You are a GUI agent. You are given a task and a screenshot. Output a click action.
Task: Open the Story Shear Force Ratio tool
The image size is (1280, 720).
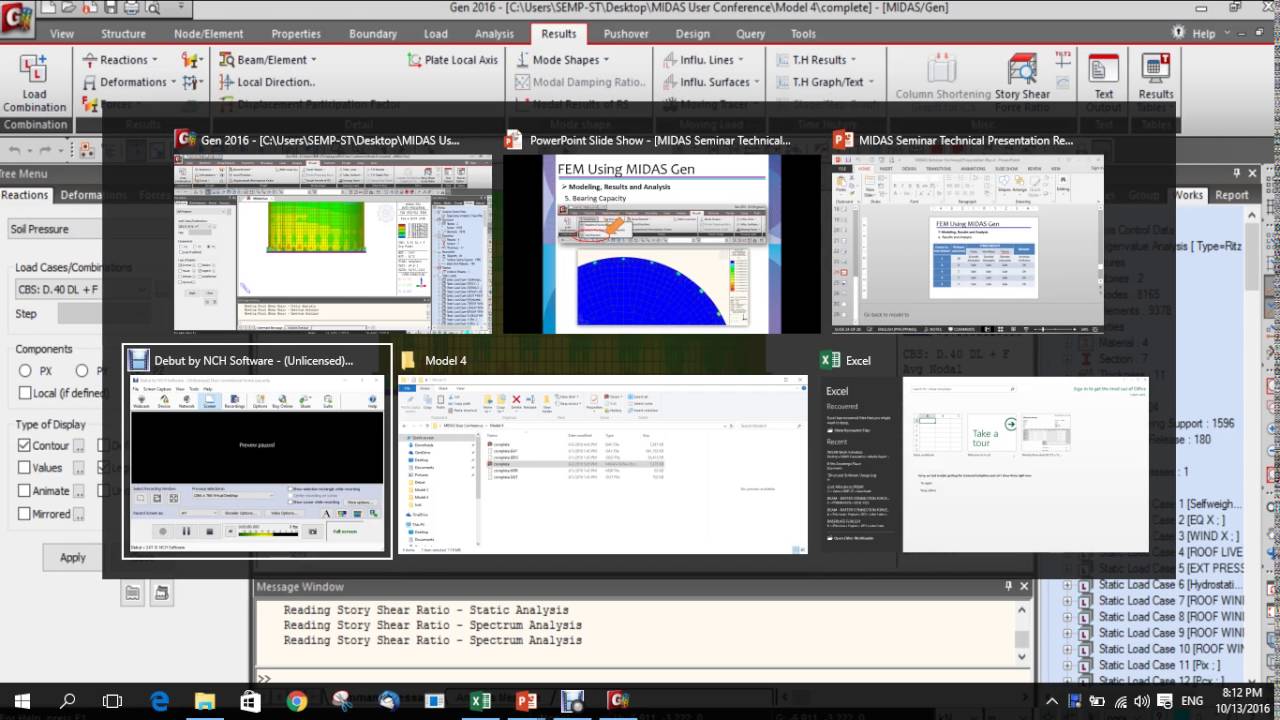pyautogui.click(x=1022, y=82)
